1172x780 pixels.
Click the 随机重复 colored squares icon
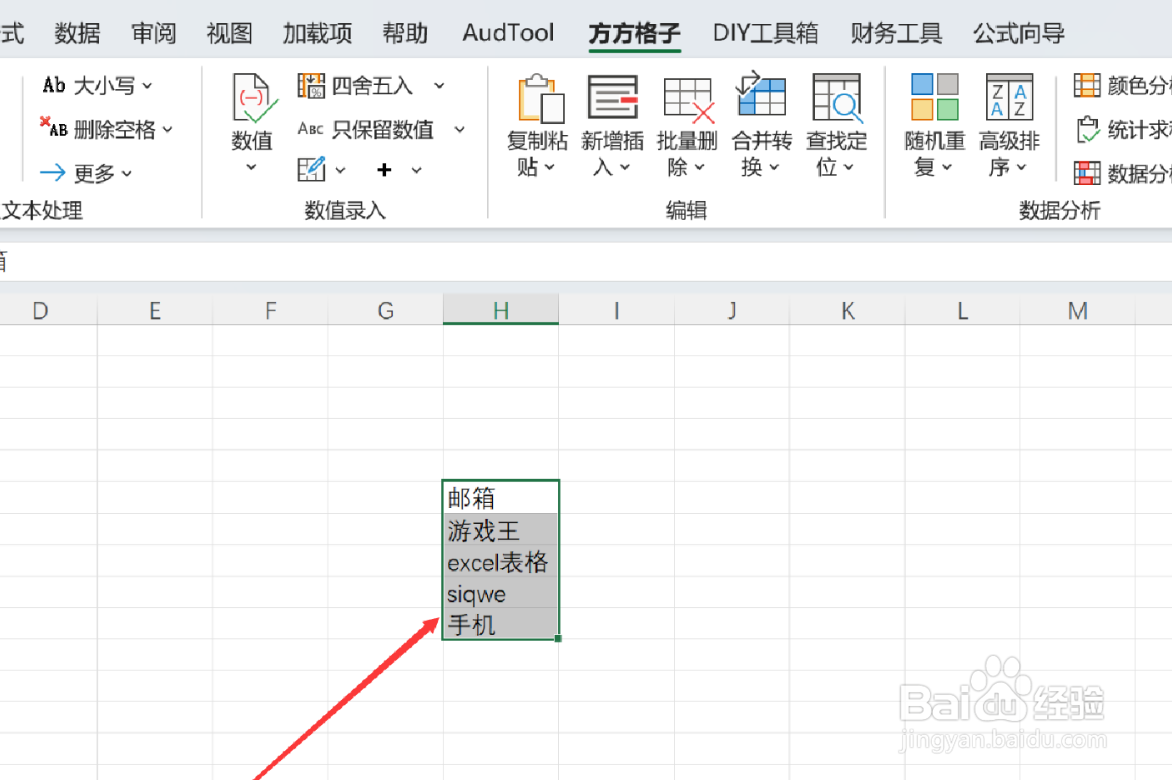[x=934, y=97]
